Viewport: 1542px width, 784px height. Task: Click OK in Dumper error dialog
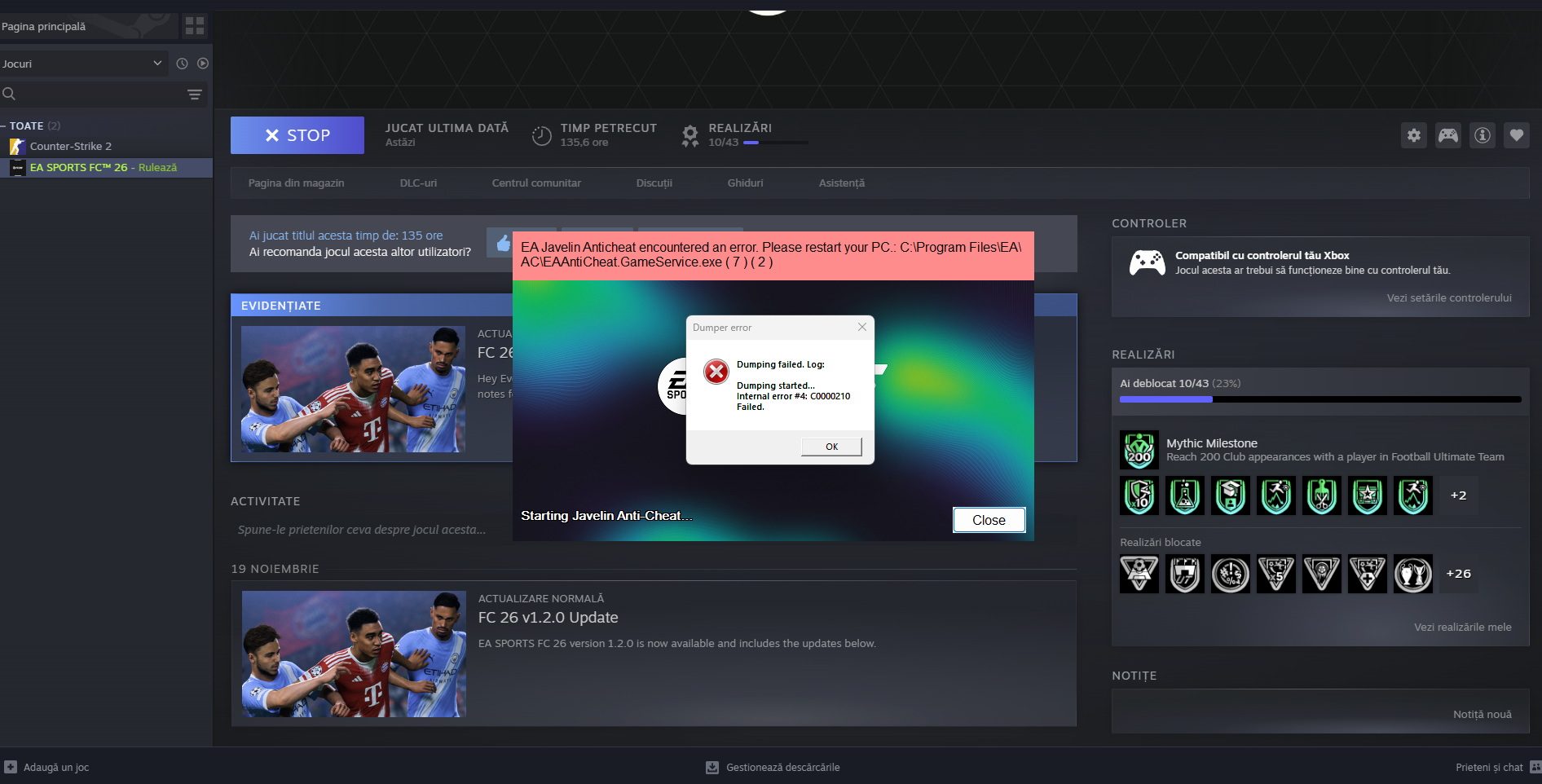coord(831,447)
